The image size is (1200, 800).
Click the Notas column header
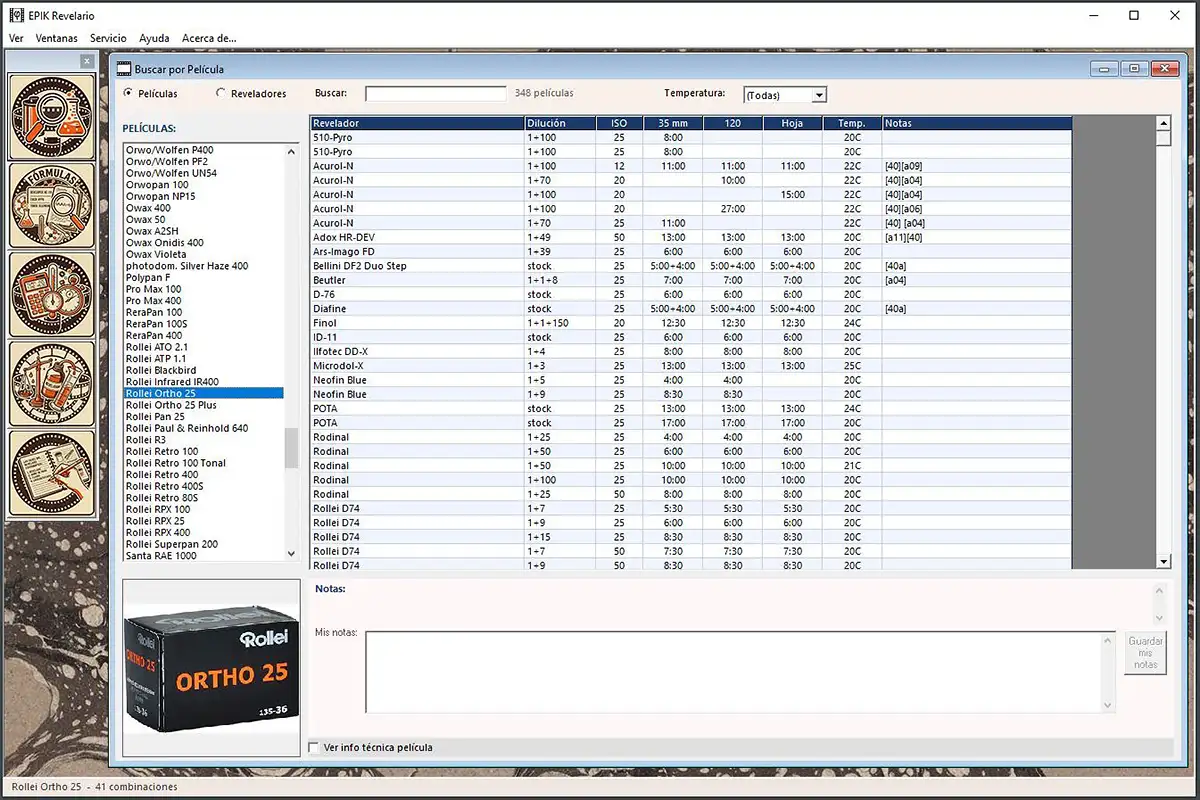coord(977,123)
